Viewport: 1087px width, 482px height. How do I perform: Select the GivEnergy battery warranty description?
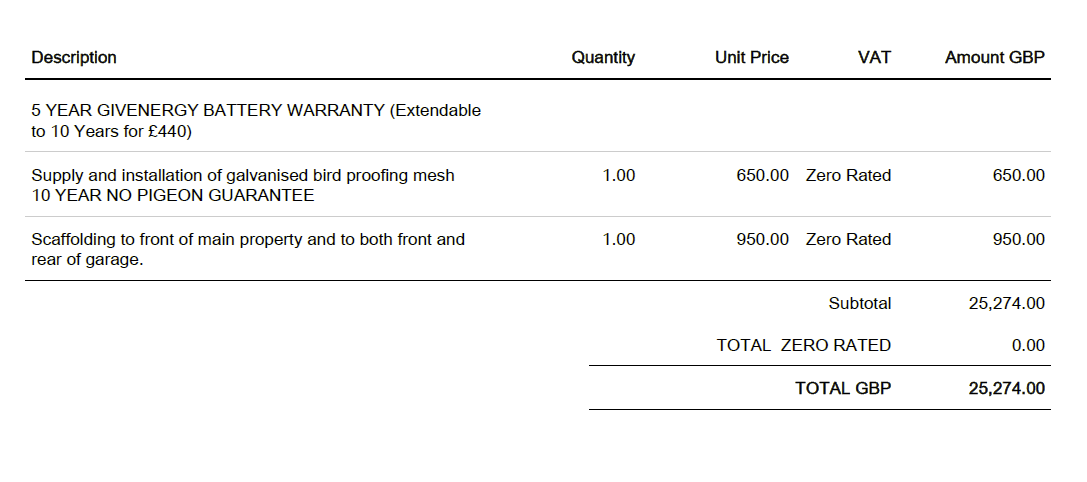(256, 120)
